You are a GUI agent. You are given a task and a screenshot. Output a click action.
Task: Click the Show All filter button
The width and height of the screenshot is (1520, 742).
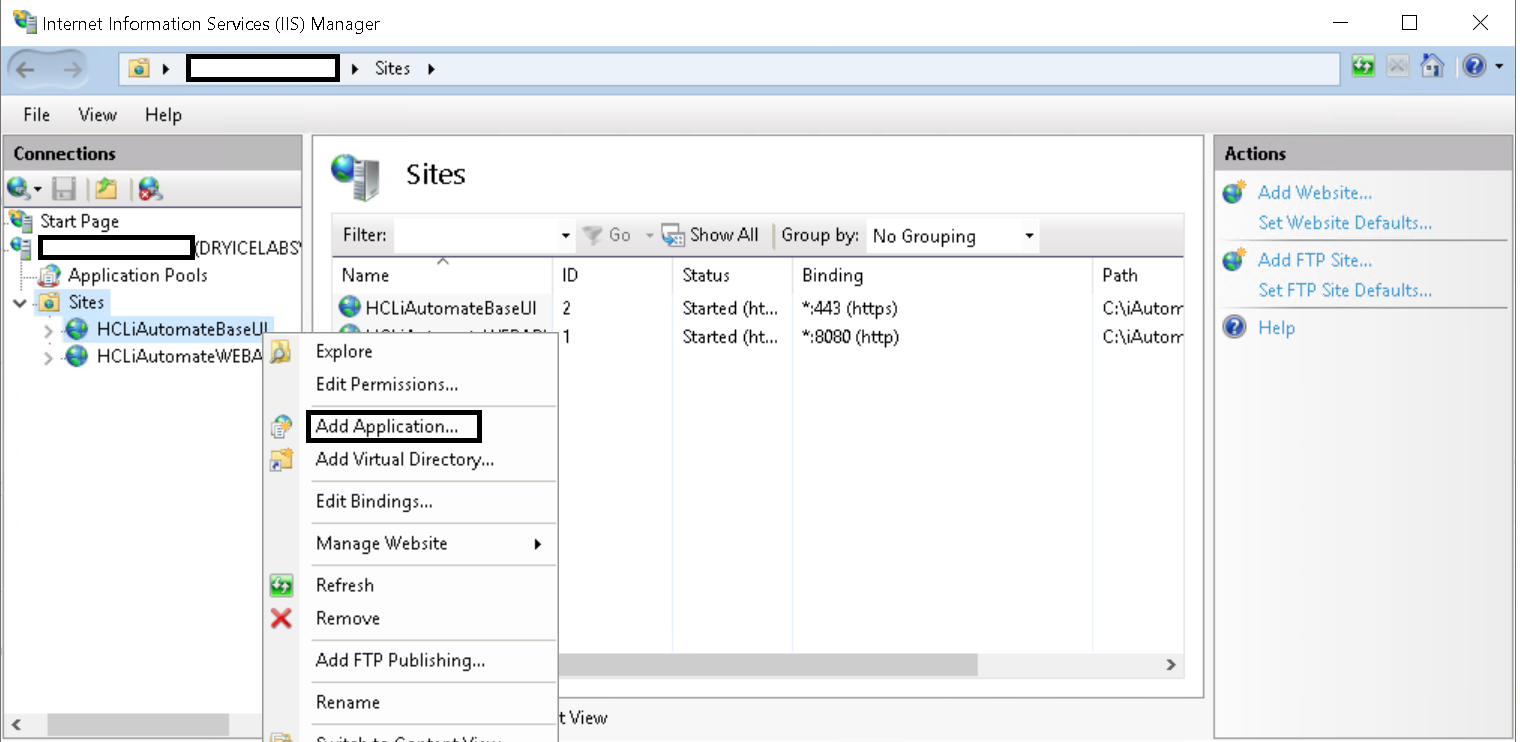click(711, 235)
